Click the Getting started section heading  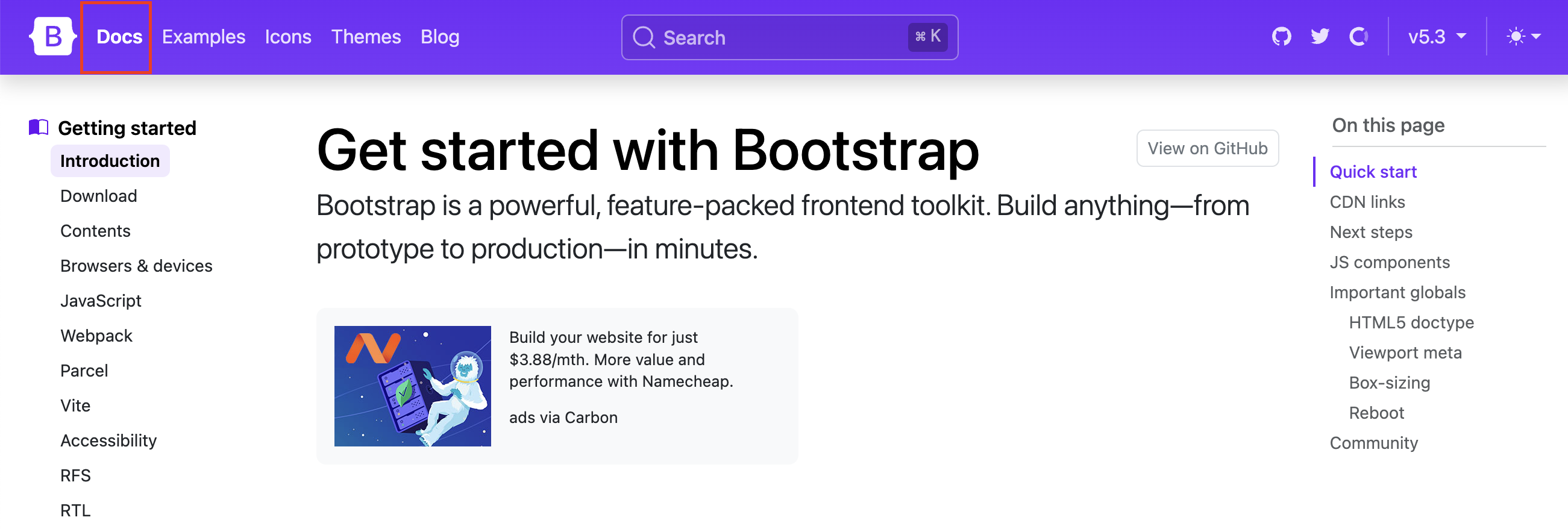127,128
